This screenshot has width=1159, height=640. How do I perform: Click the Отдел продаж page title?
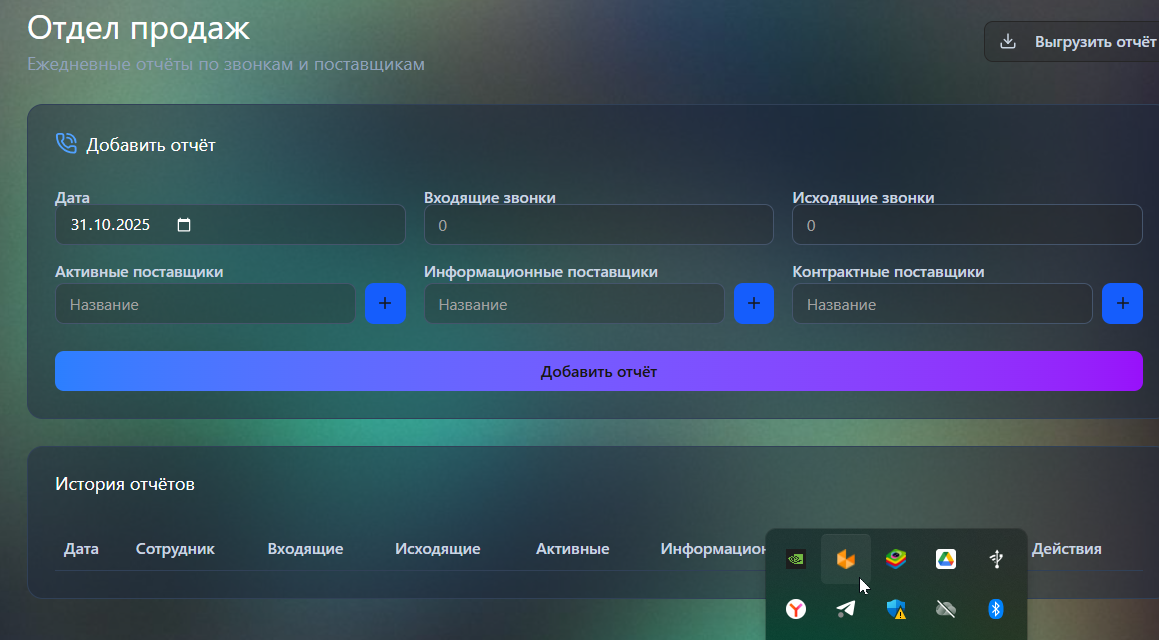point(138,28)
